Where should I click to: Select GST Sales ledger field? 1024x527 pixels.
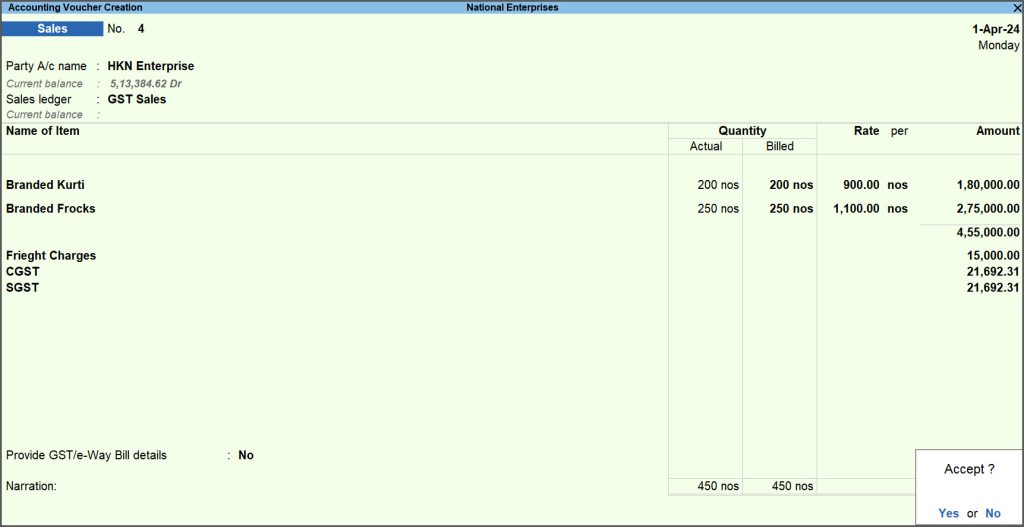click(x=136, y=99)
